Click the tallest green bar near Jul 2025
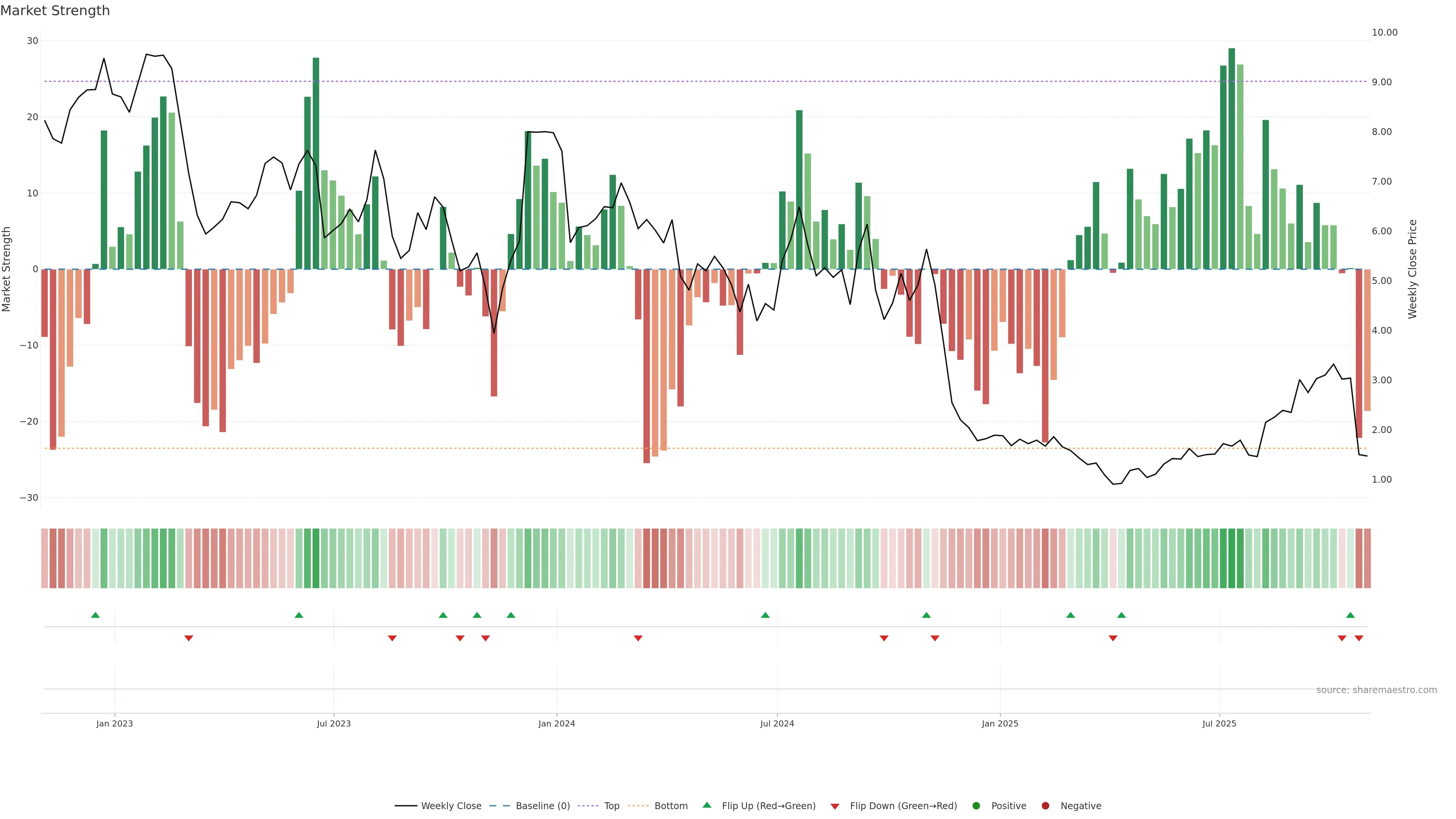1456x819 pixels. point(1232,158)
